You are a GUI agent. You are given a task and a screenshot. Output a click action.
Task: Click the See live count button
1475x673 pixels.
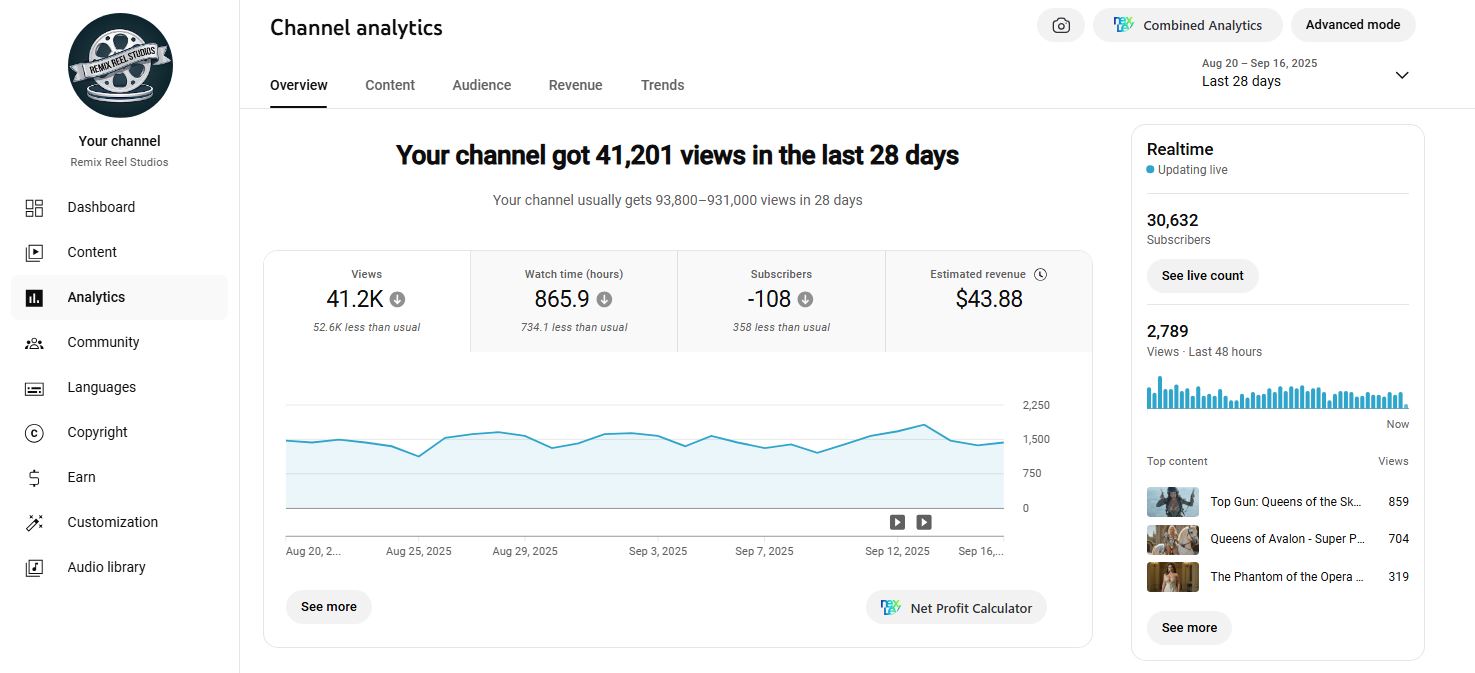click(1202, 276)
